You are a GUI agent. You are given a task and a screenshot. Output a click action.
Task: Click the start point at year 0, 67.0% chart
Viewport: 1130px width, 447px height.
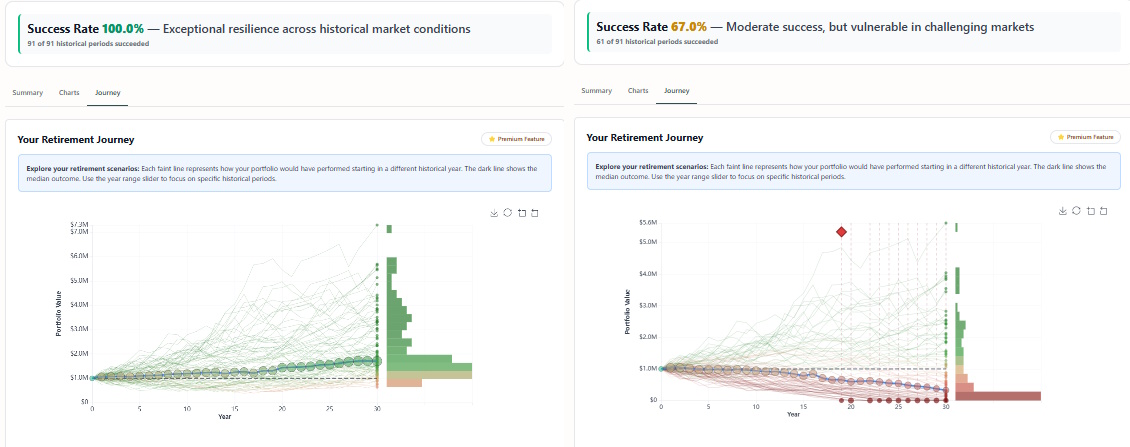pyautogui.click(x=662, y=368)
